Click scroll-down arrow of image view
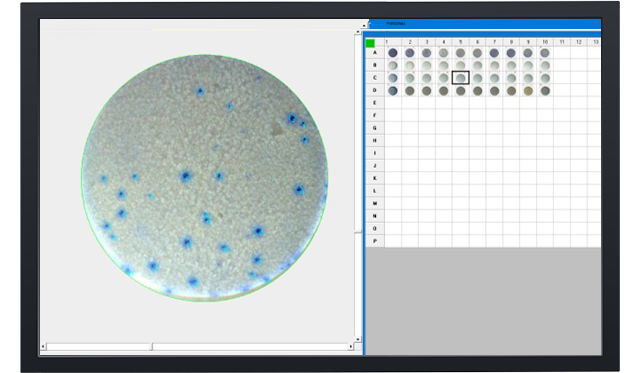 coord(358,339)
